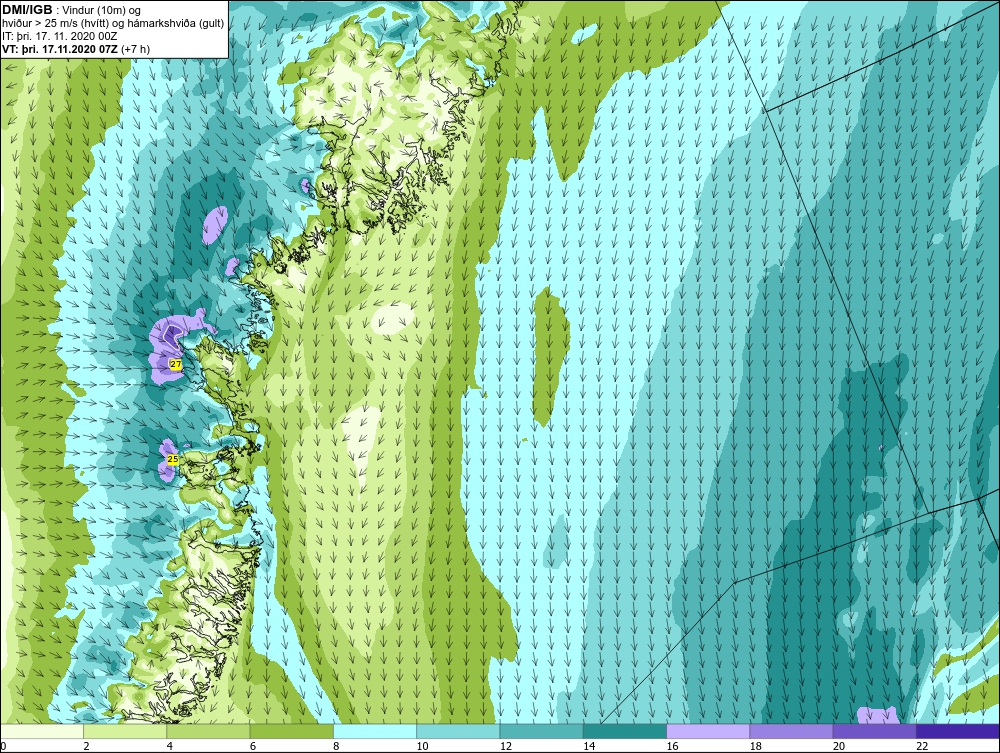
Task: Click the legend scale number 4
Action: tap(170, 747)
